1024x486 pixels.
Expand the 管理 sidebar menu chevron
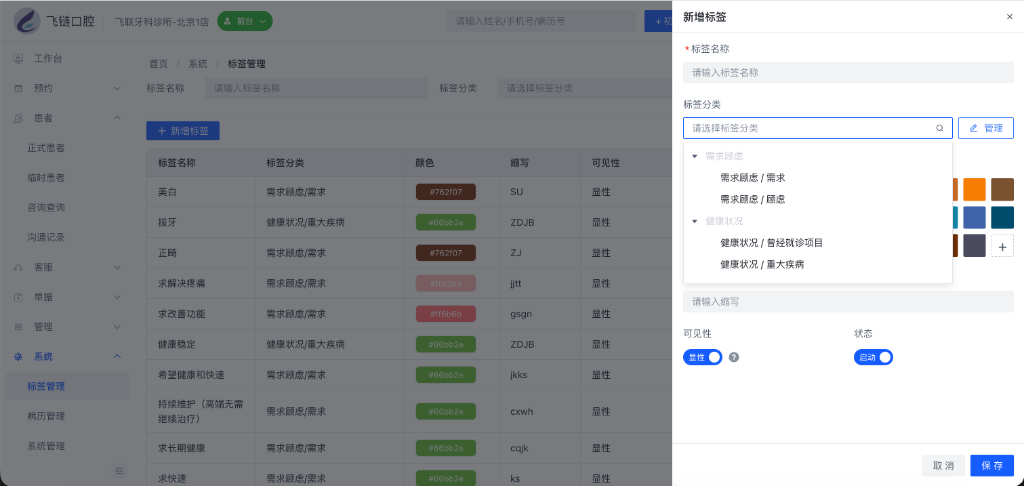118,327
